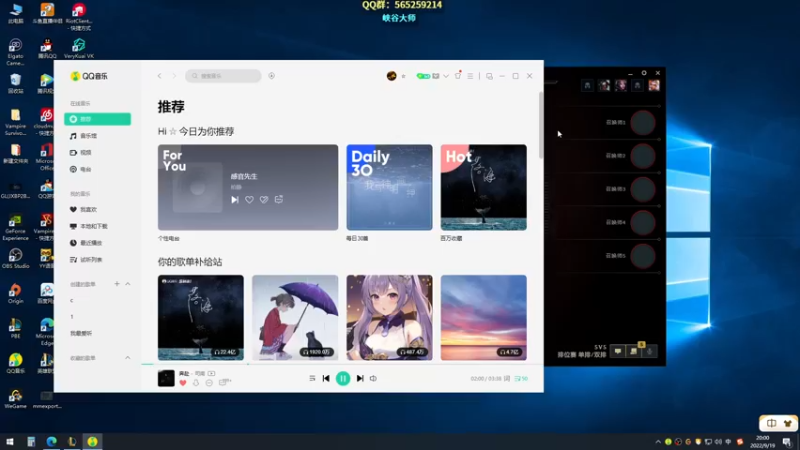The width and height of the screenshot is (800, 450).
Task: Open the comments icon in player bar
Action: [224, 382]
